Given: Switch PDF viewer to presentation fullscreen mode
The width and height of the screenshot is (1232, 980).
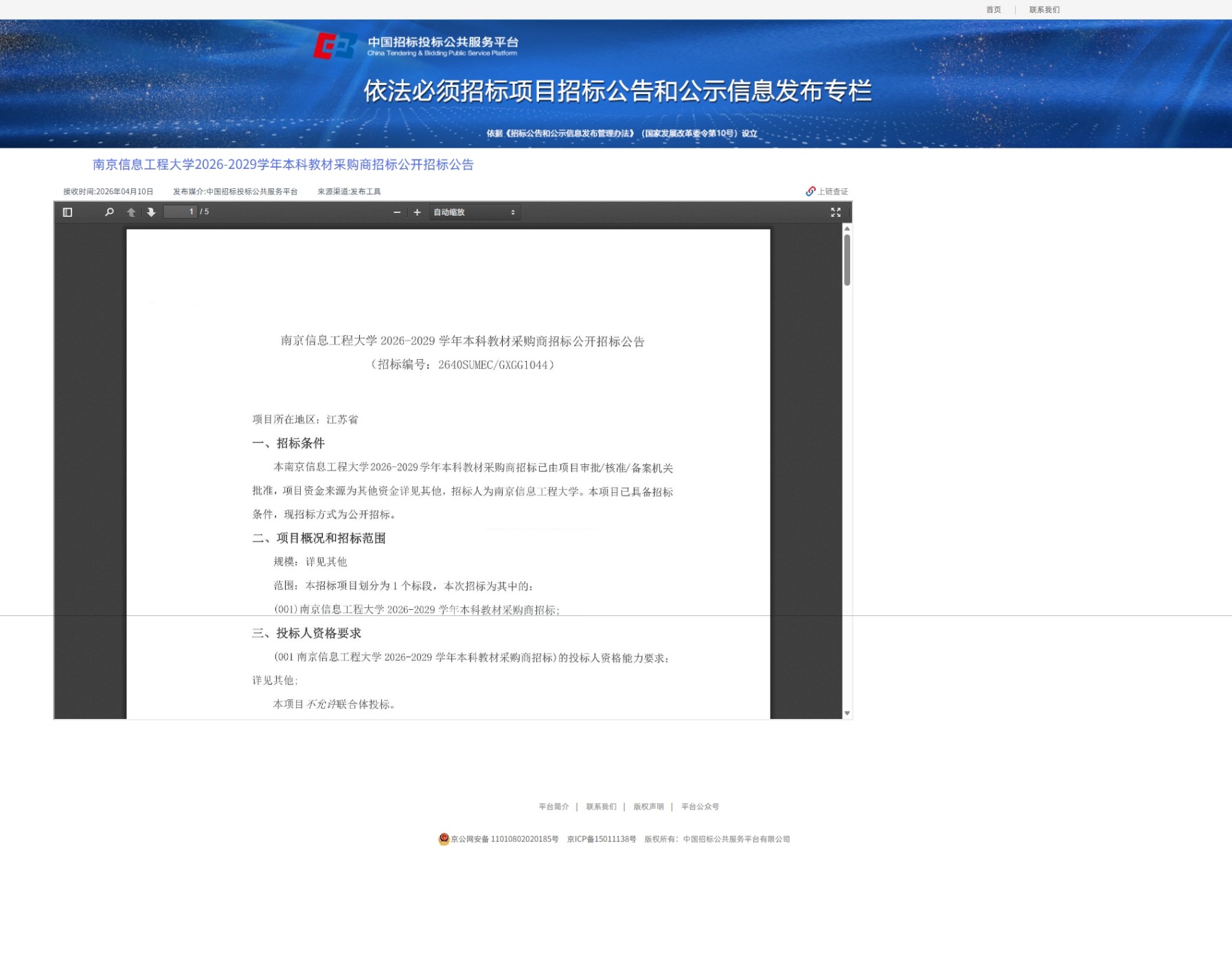Looking at the screenshot, I should (x=836, y=212).
